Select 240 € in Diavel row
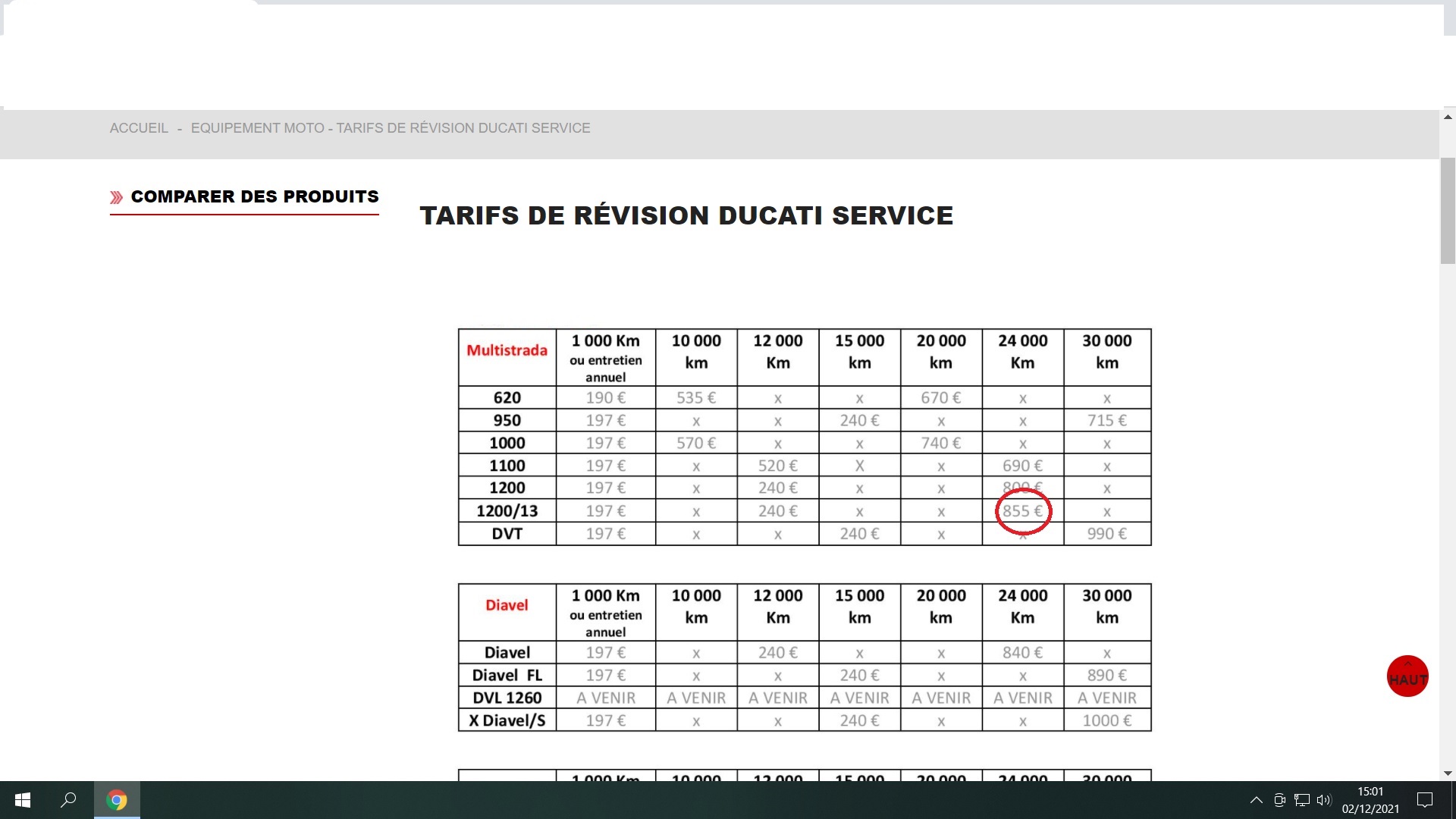This screenshot has width=1456, height=819. pos(778,652)
